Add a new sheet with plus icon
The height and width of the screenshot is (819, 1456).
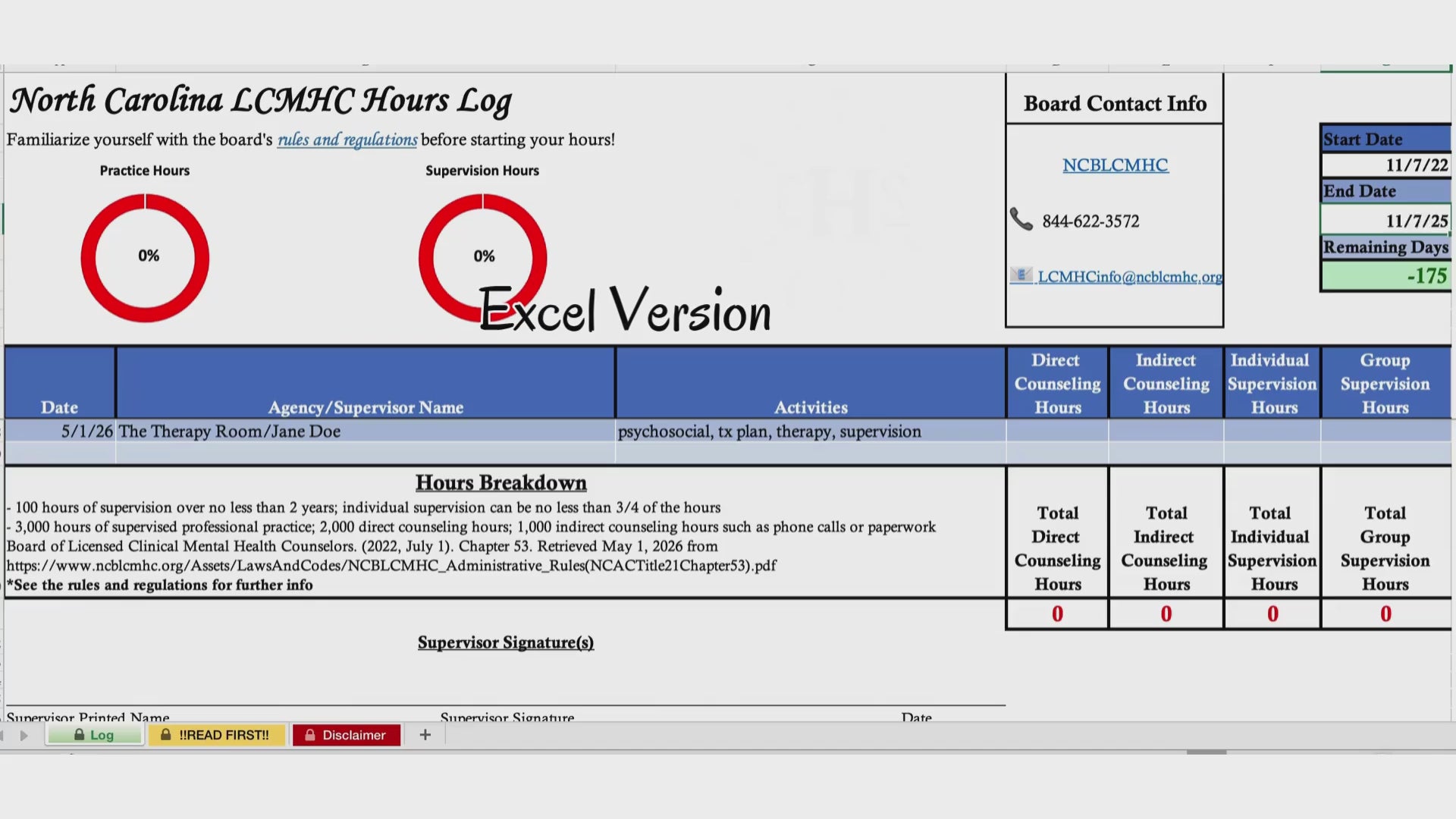[x=425, y=735]
